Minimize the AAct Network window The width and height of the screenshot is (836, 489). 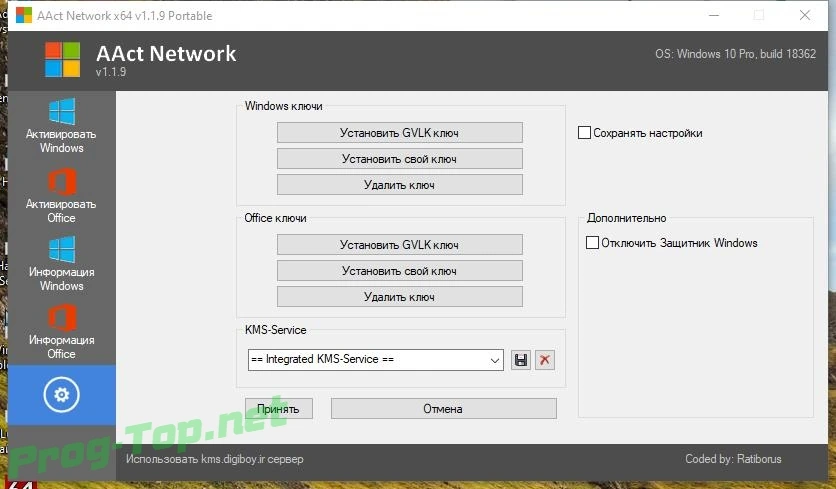(x=714, y=15)
